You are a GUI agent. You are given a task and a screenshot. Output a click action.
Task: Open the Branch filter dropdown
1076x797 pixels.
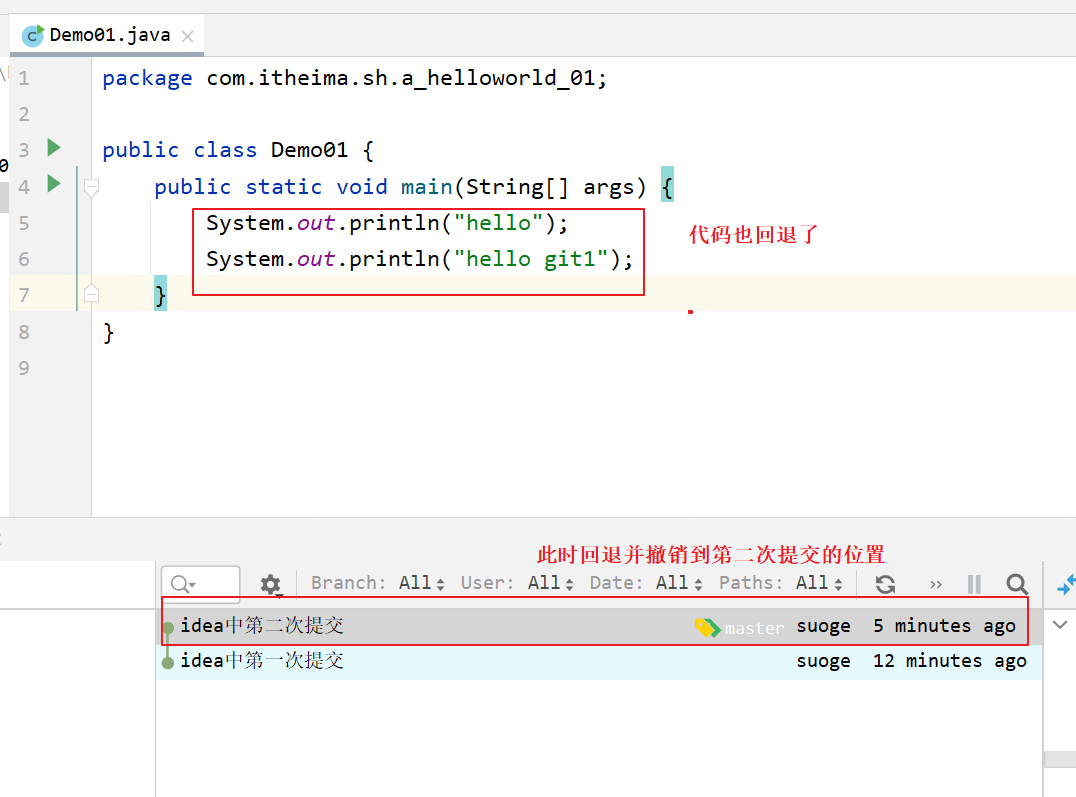372,583
